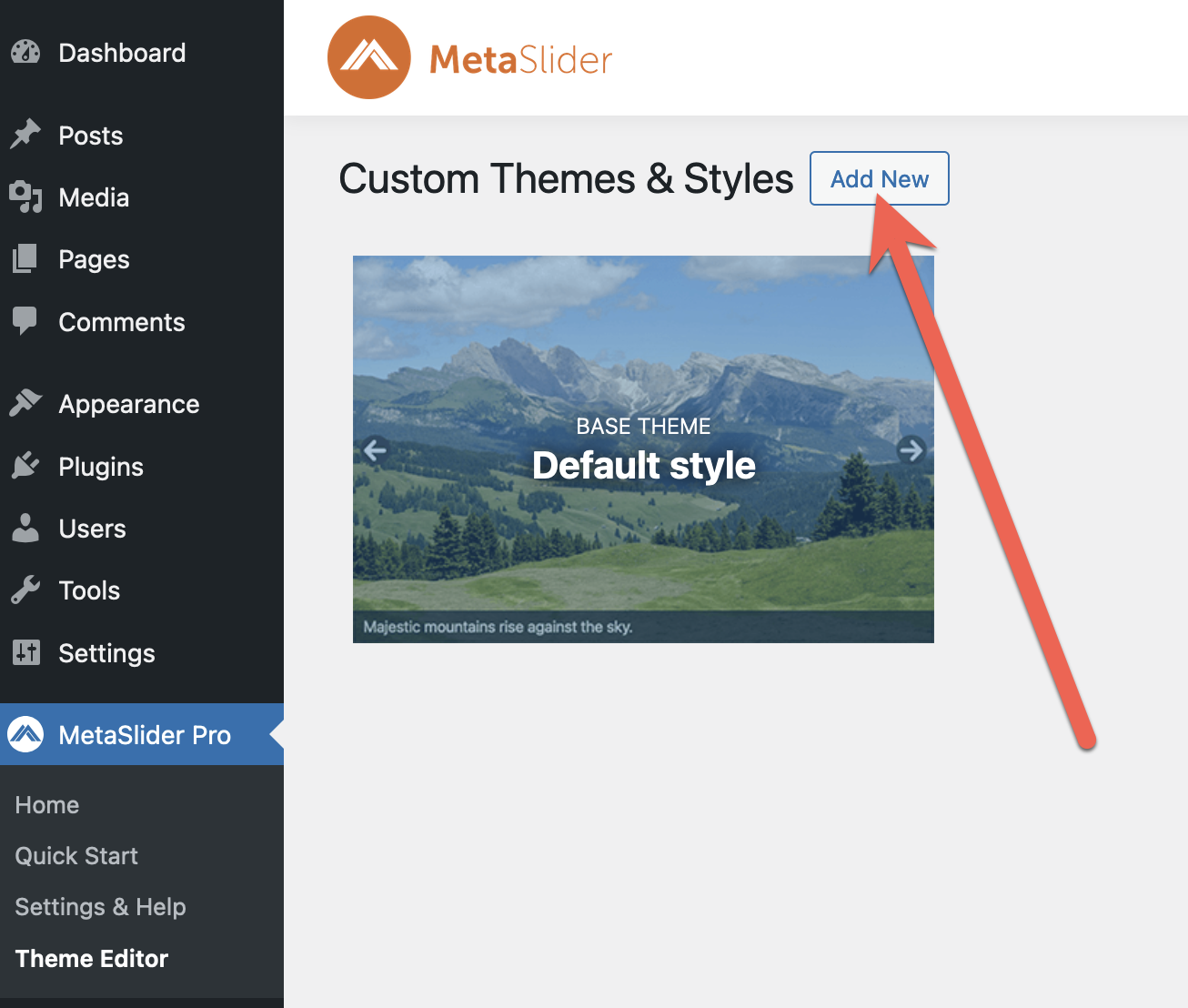Click the Users person icon
Viewport: 1188px width, 1008px height.
(25, 528)
